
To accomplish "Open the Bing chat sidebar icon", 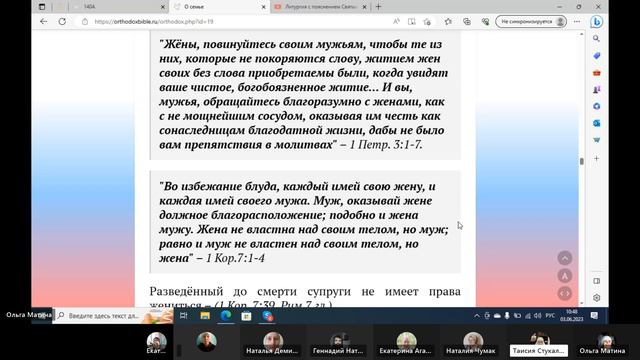I will [x=597, y=22].
